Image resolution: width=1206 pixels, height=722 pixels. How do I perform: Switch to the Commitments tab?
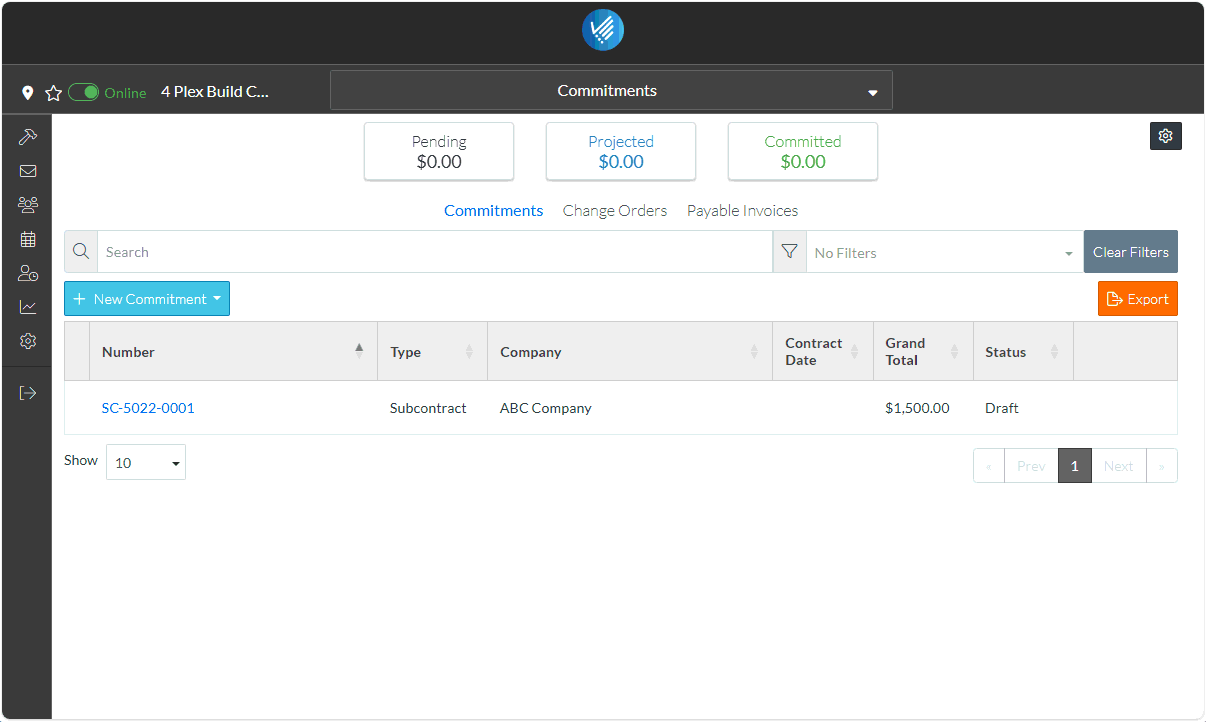(494, 211)
